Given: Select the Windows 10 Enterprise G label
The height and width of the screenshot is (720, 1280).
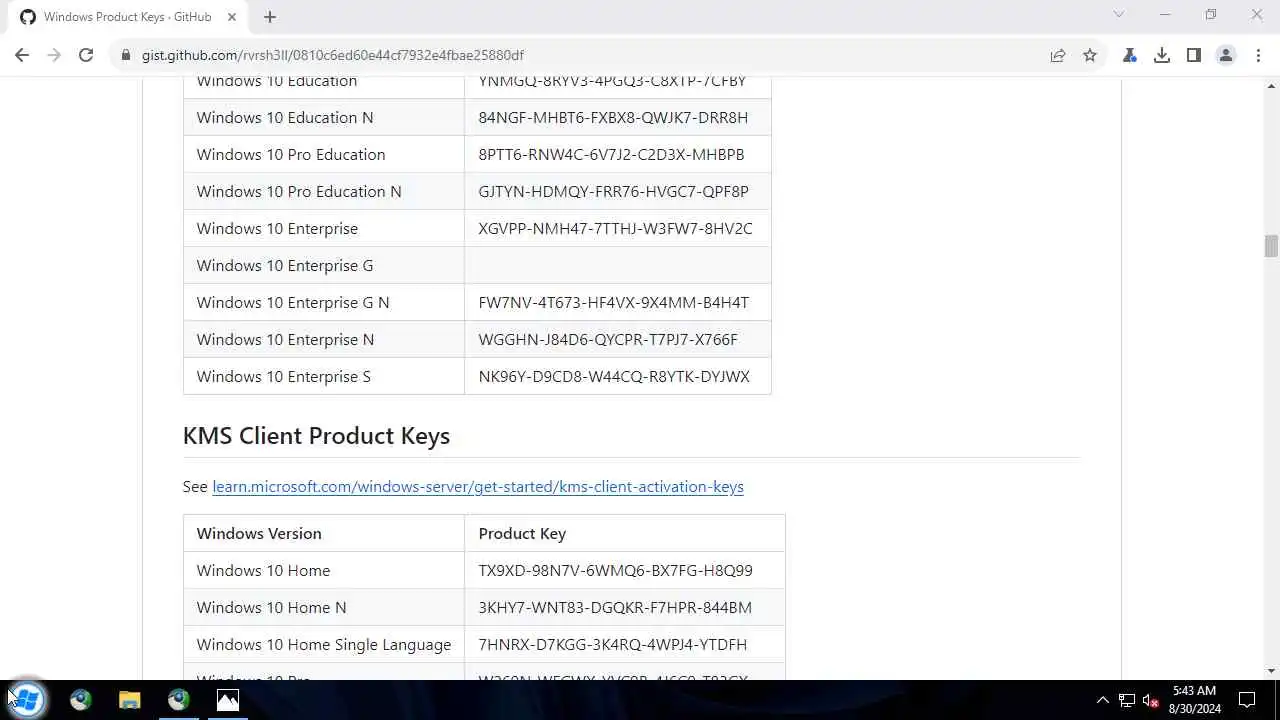Looking at the screenshot, I should coord(285,265).
